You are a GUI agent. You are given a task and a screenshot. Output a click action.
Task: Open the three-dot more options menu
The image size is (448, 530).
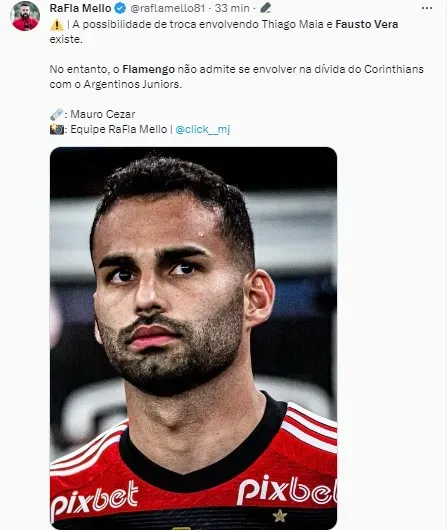tap(427, 8)
